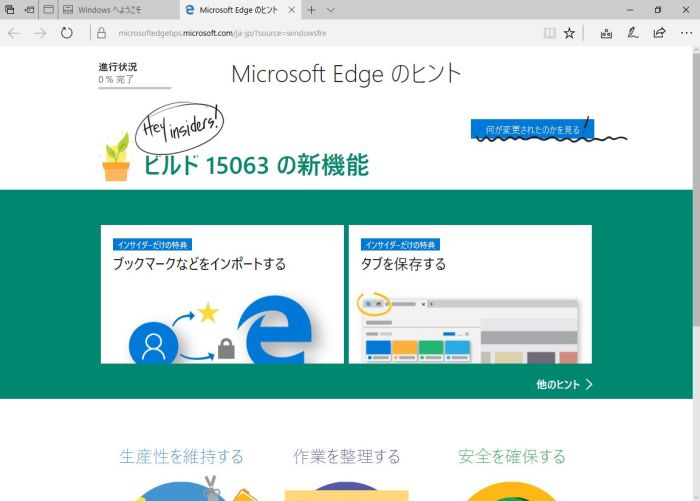Click the 何が変更されたのかを見る button
This screenshot has width=700, height=501.
pyautogui.click(x=532, y=129)
